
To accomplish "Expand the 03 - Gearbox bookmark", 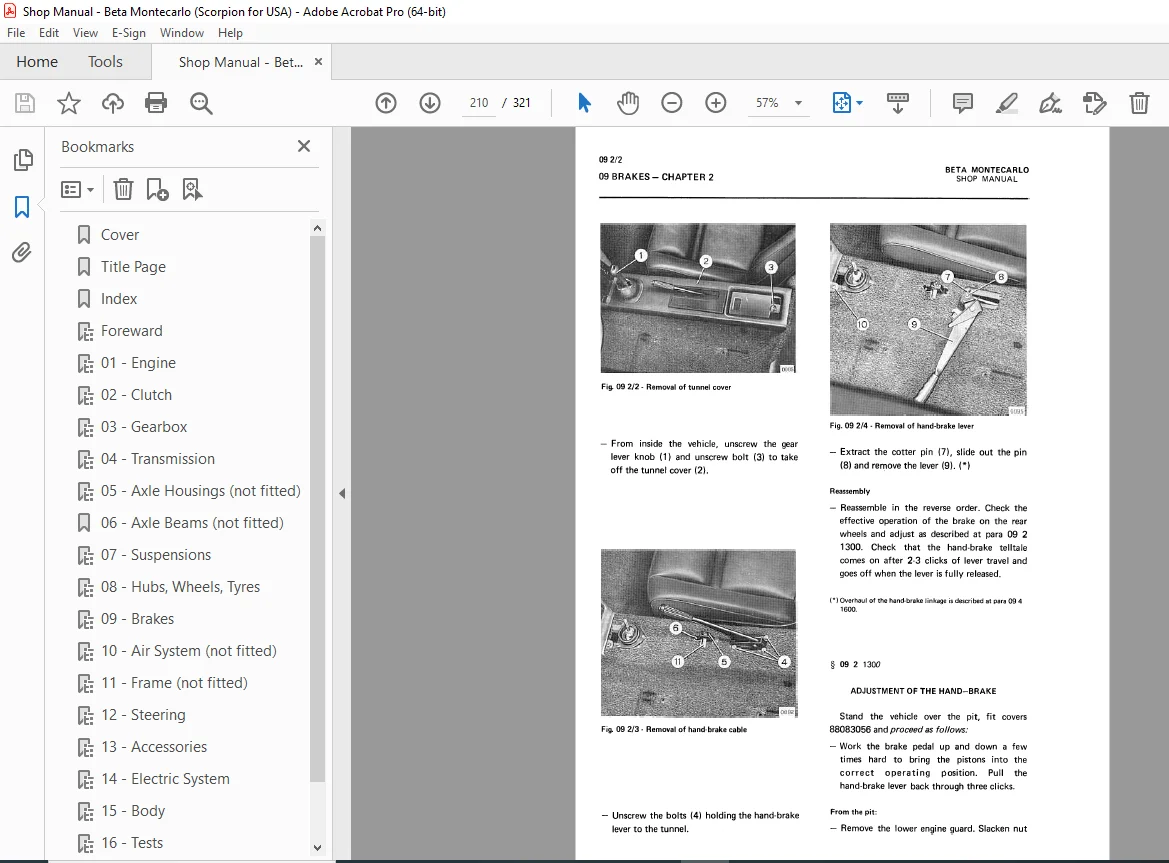I will 85,427.
